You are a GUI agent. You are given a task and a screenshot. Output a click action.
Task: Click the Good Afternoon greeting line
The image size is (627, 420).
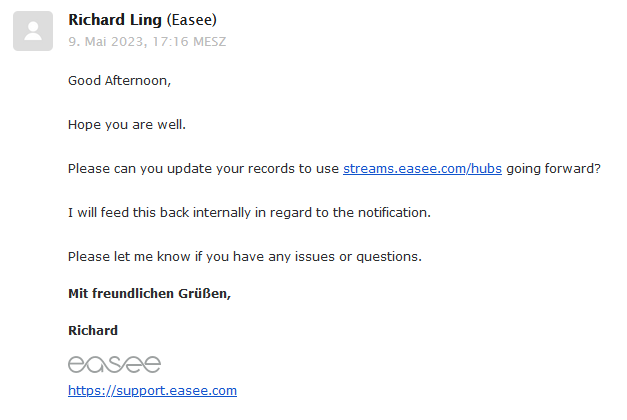120,81
